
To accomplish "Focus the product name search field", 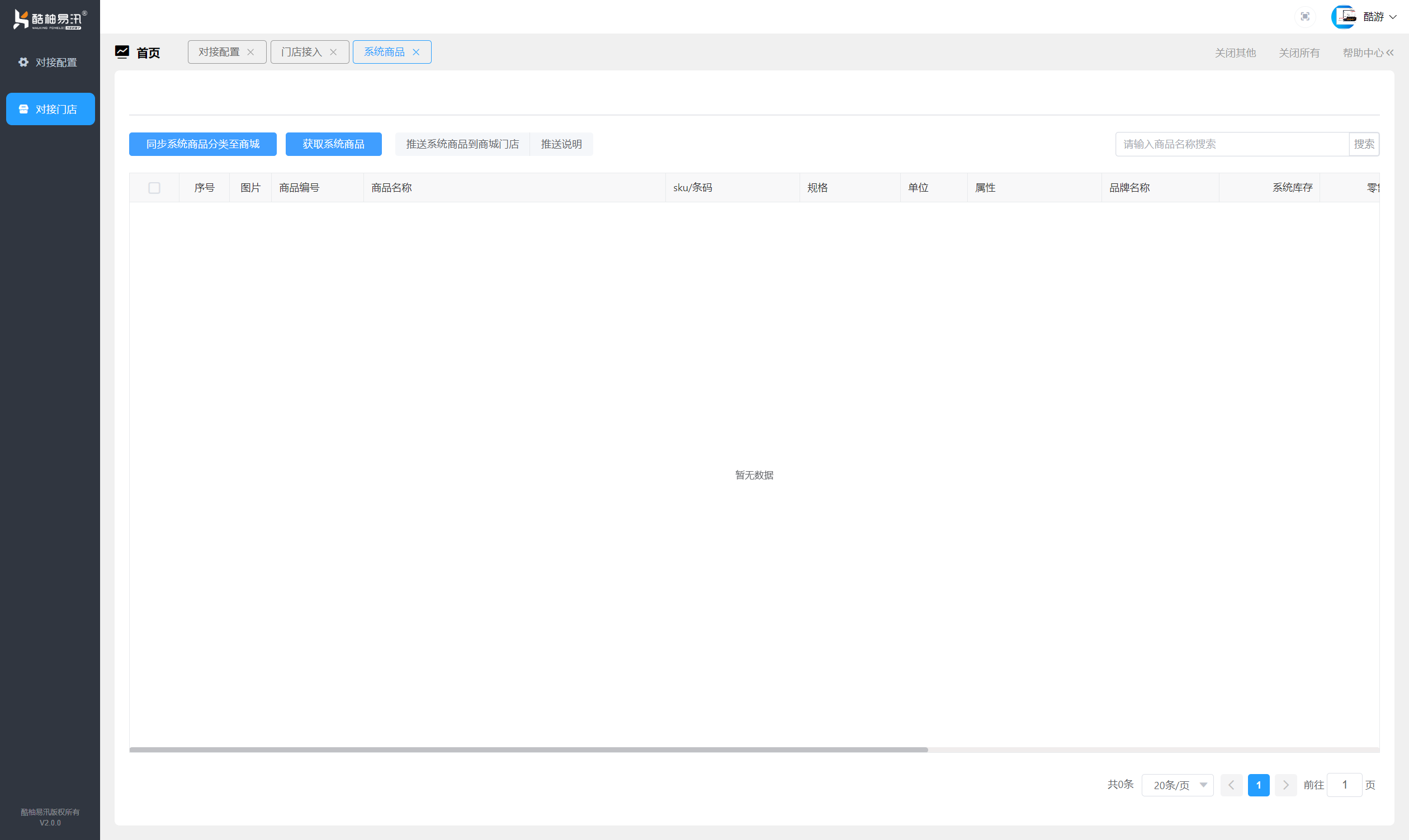I will 1231,144.
